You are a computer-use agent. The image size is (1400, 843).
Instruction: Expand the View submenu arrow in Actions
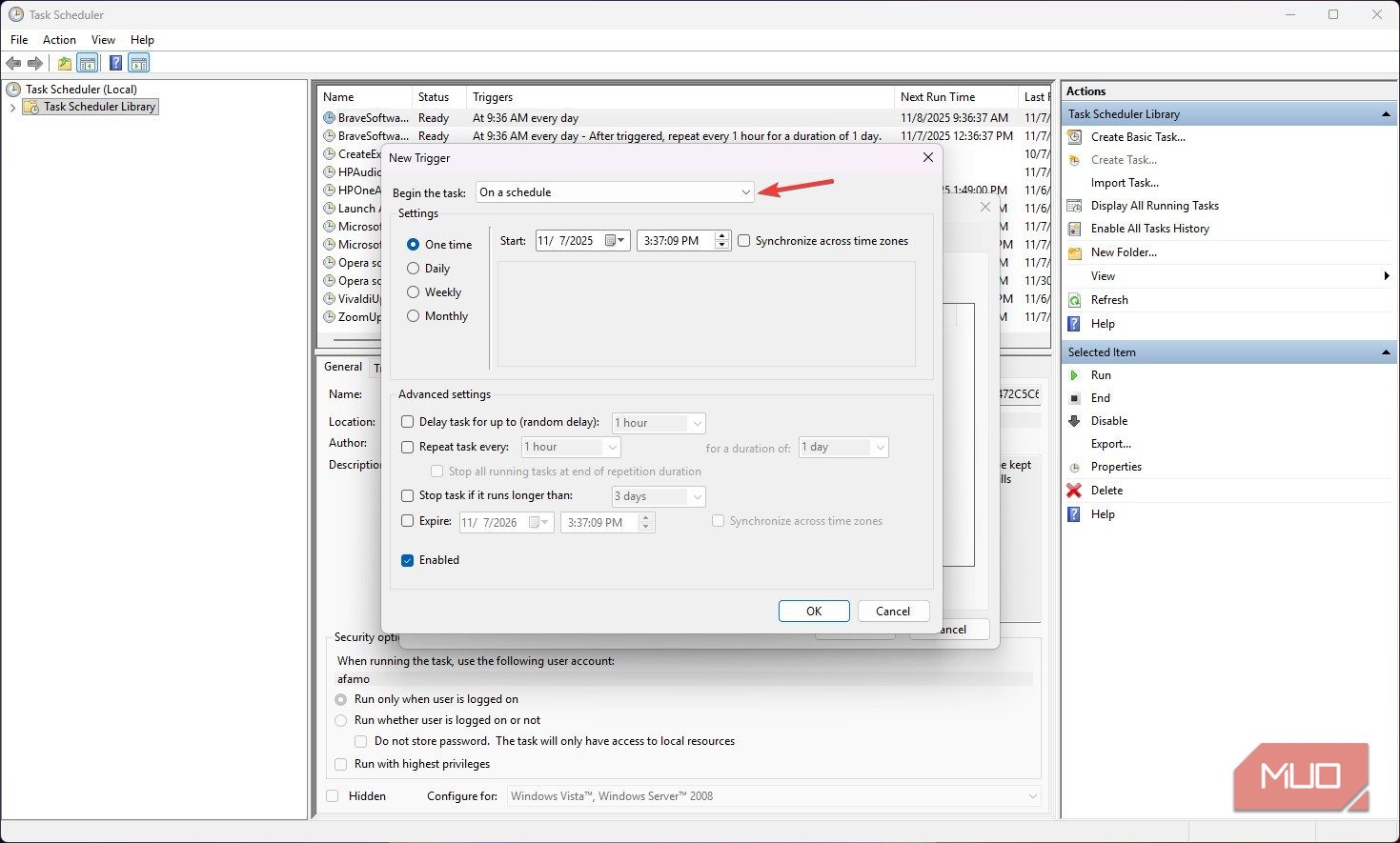tap(1387, 276)
